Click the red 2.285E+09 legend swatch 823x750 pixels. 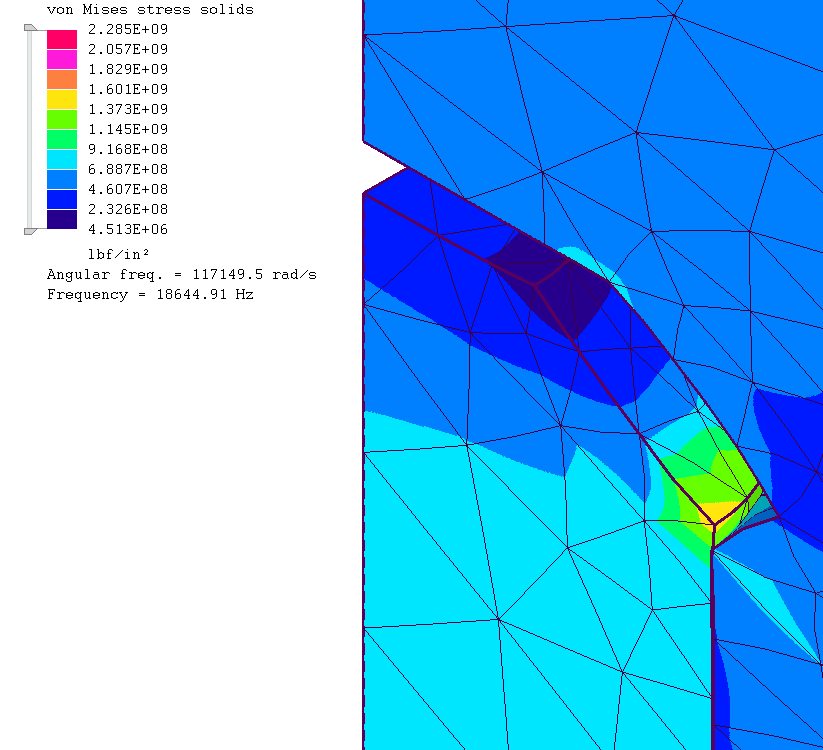tap(62, 39)
